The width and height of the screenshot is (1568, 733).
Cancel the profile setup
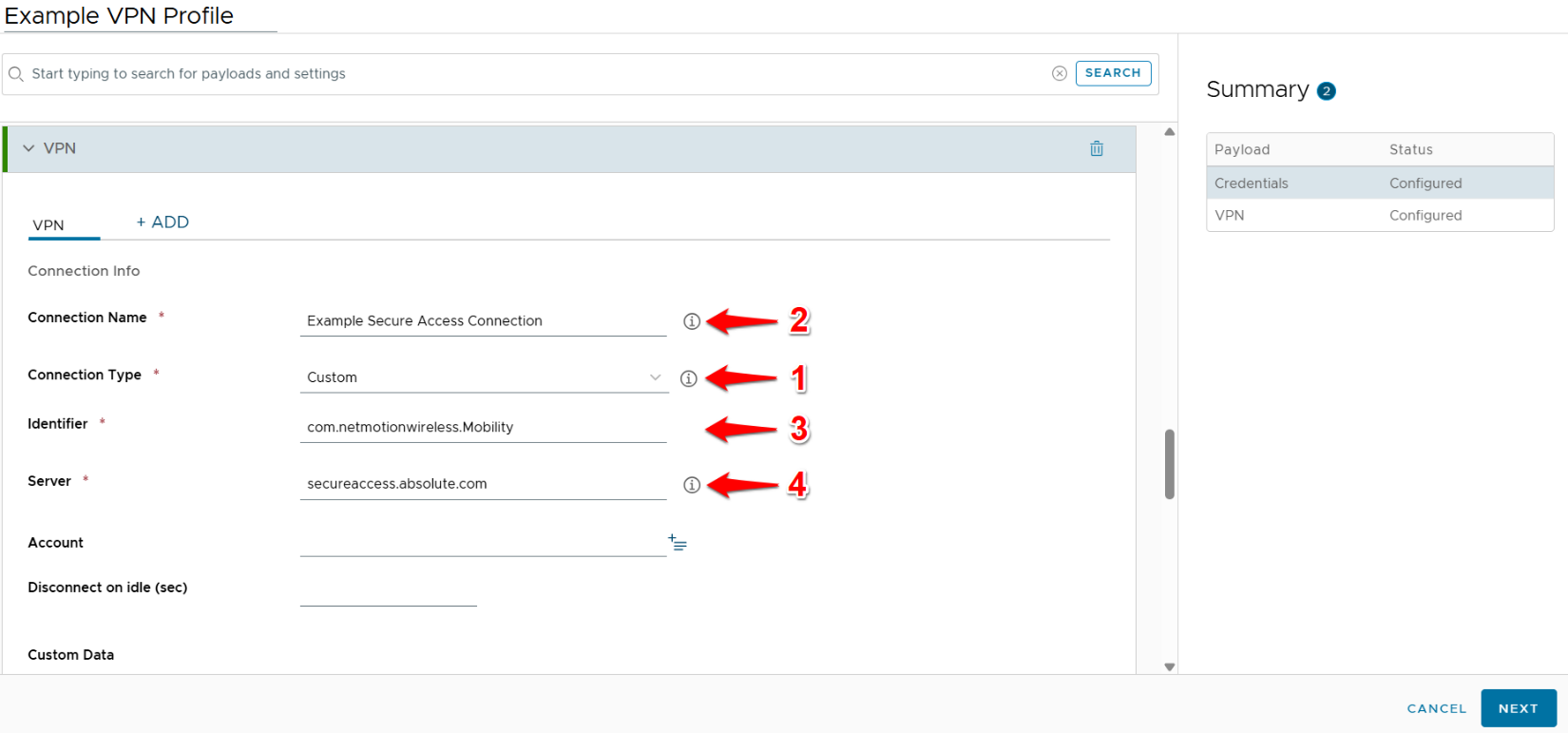click(x=1436, y=708)
